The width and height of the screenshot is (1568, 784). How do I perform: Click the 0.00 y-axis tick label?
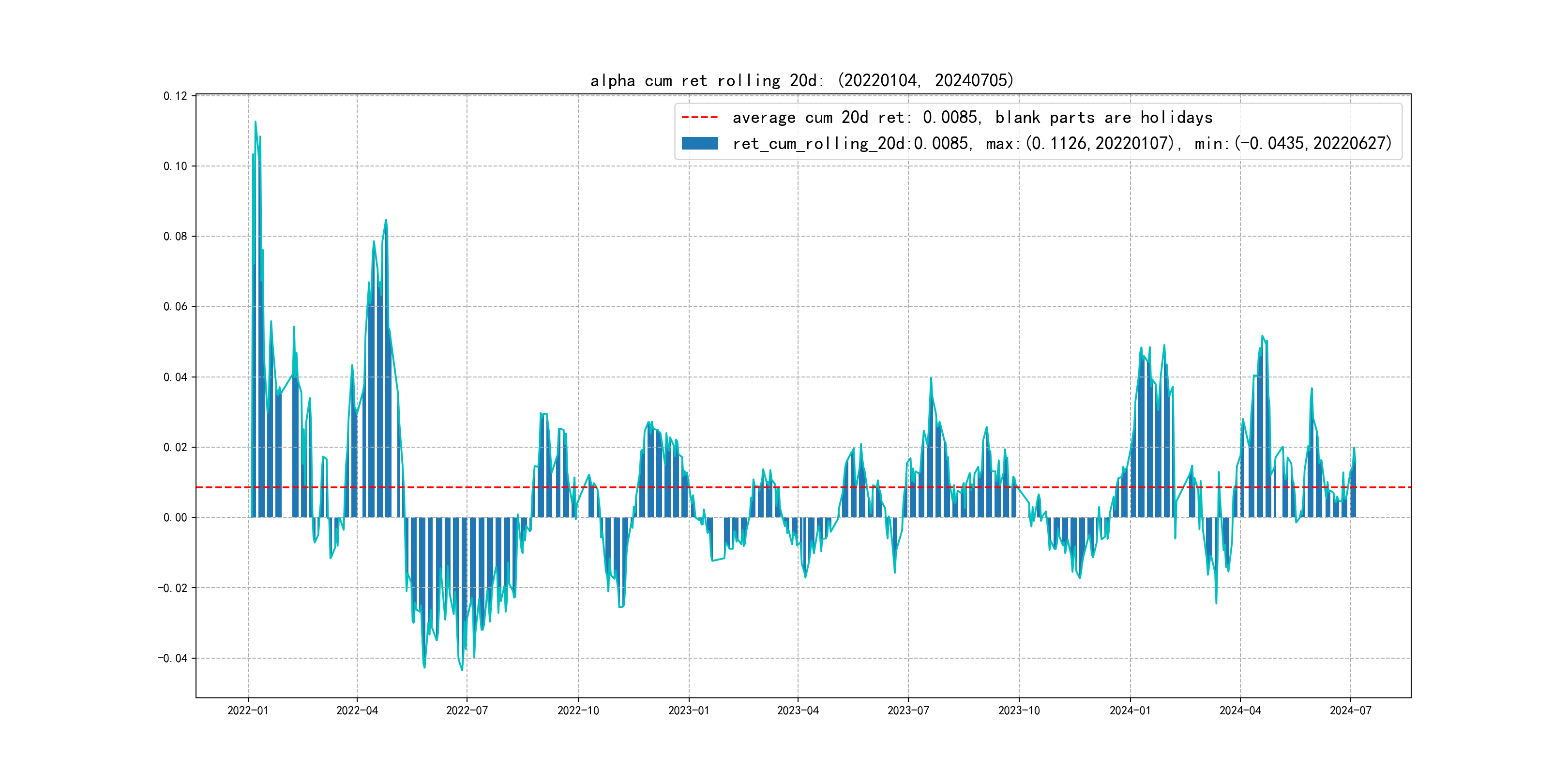tap(175, 518)
